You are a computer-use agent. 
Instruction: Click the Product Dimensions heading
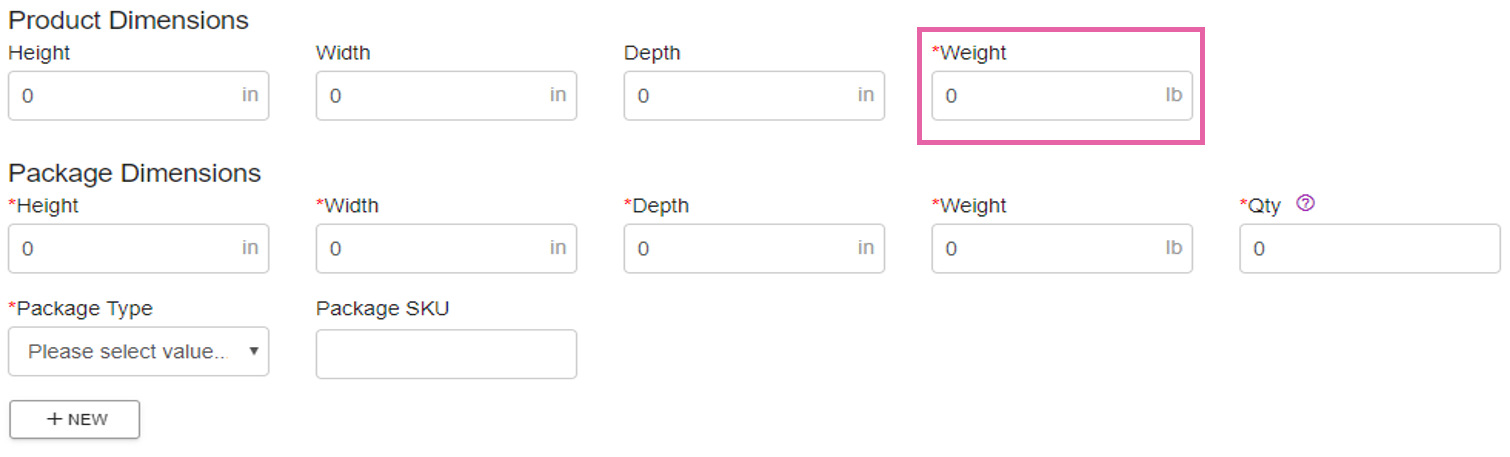point(129,19)
